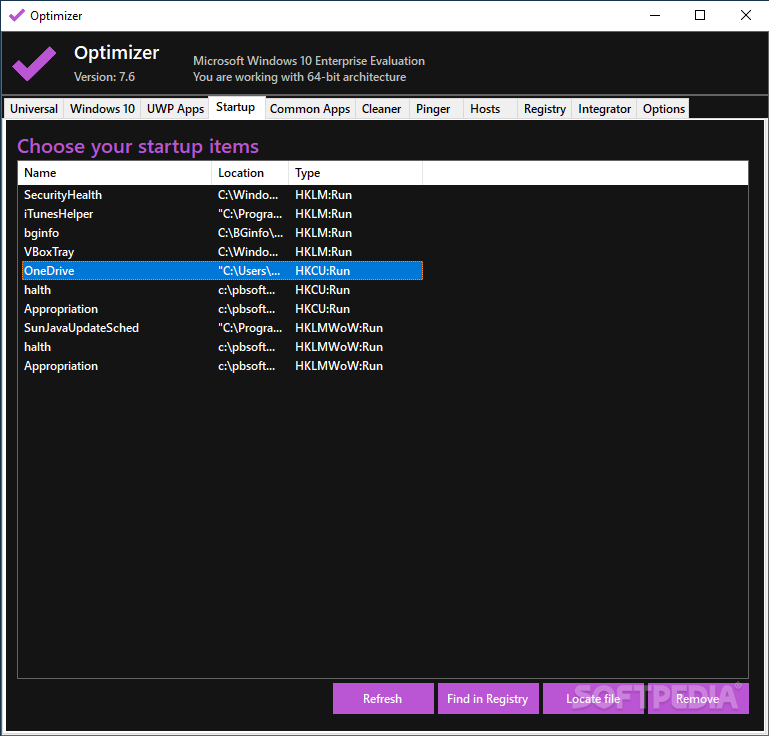Screen dimensions: 769x736
Task: Click the large purple checkmark Optimizer logo
Action: (x=34, y=64)
